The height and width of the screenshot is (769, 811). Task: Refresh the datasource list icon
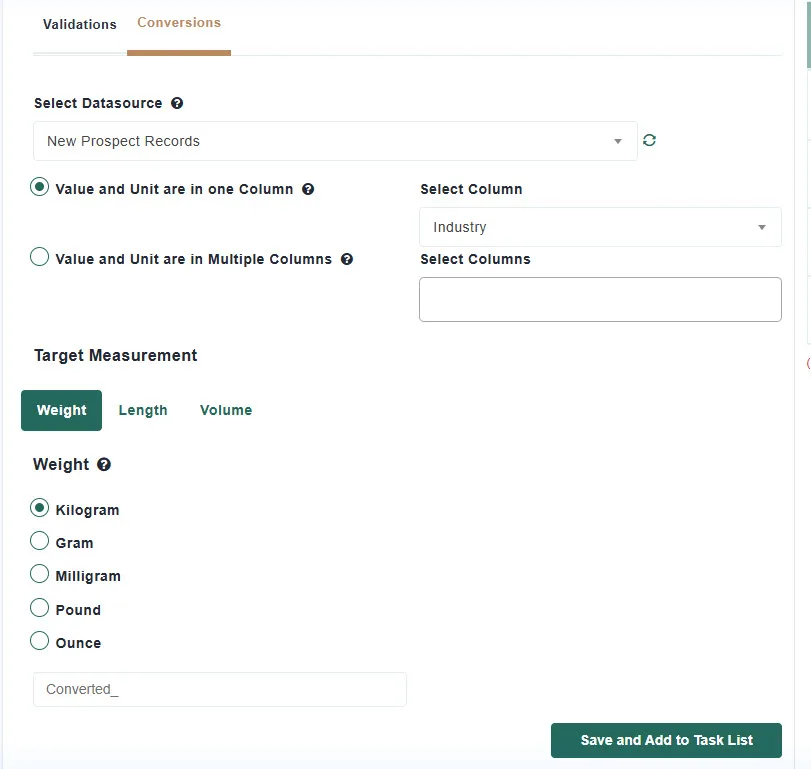click(649, 140)
